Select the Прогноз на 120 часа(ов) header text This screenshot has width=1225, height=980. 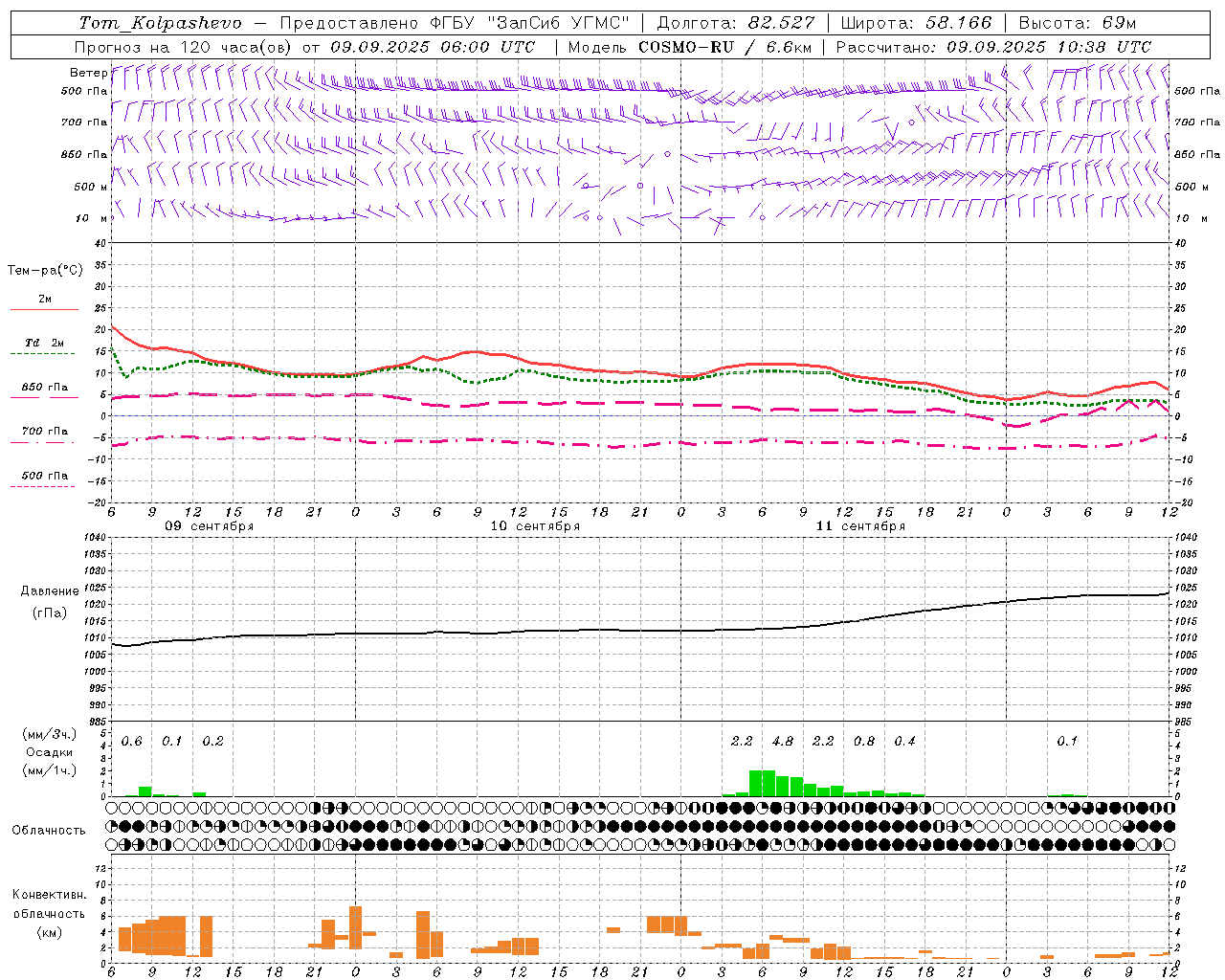(182, 46)
